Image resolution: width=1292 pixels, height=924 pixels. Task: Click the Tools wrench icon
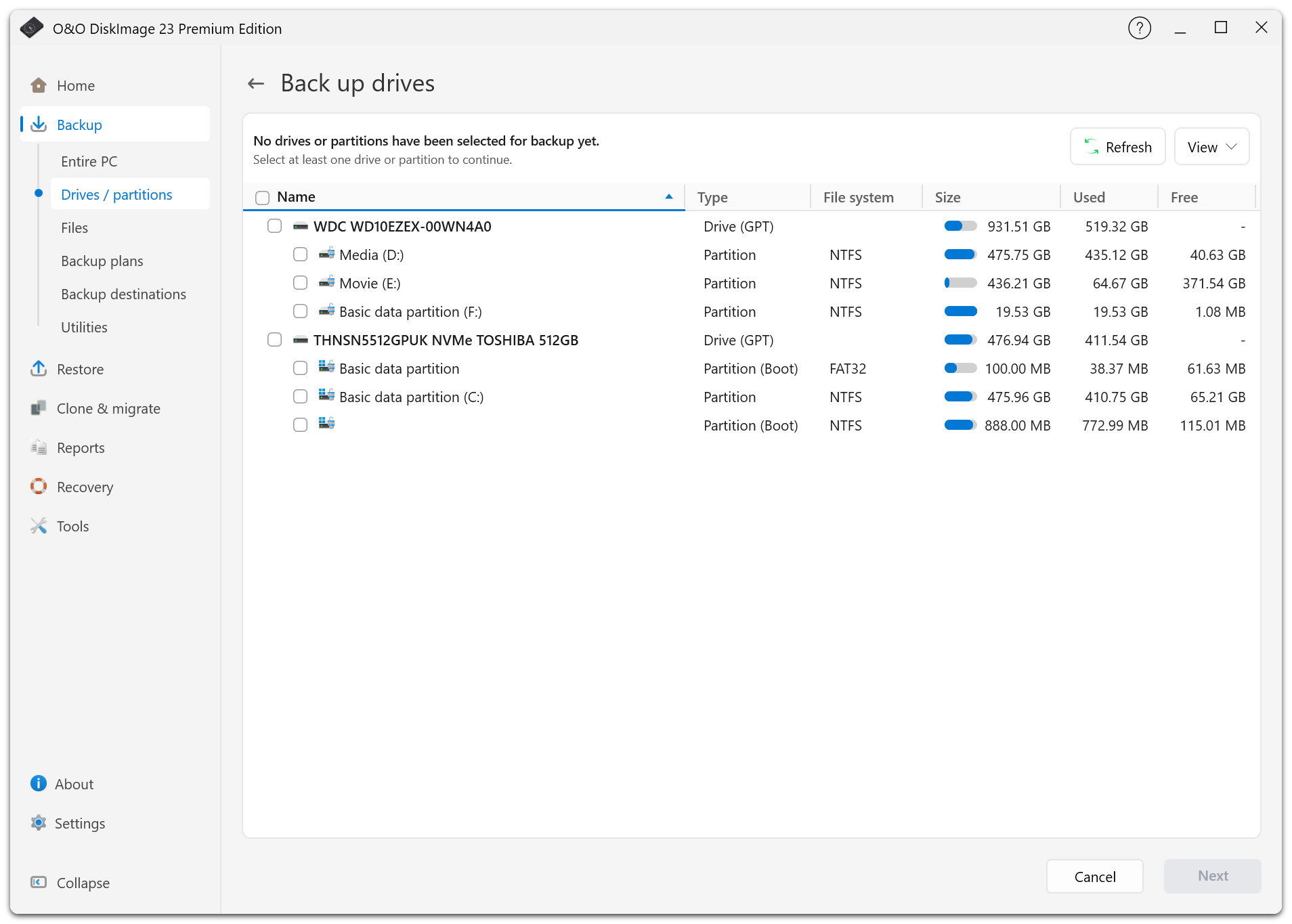coord(39,526)
